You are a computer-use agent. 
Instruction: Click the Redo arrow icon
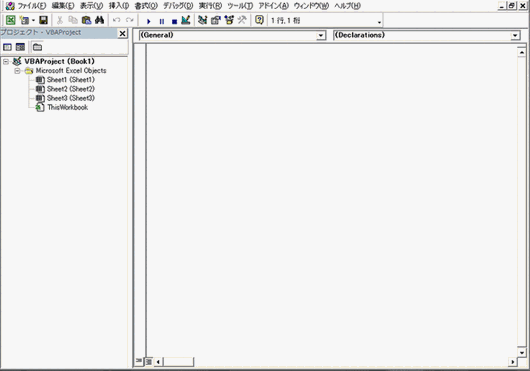click(129, 20)
